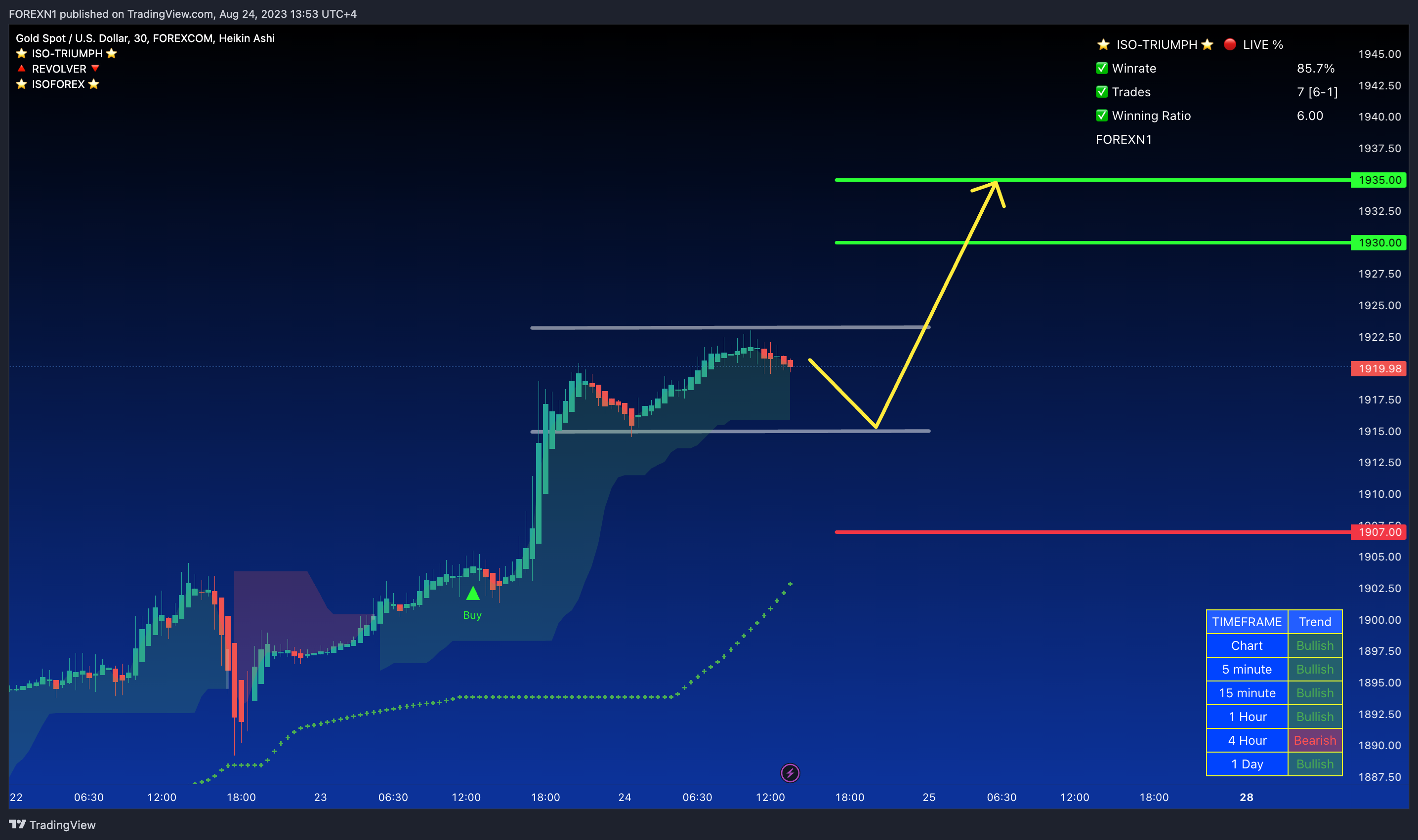Click the Trades value 7 [6-1]
Screen dimensions: 1418x840
pyautogui.click(x=1317, y=92)
